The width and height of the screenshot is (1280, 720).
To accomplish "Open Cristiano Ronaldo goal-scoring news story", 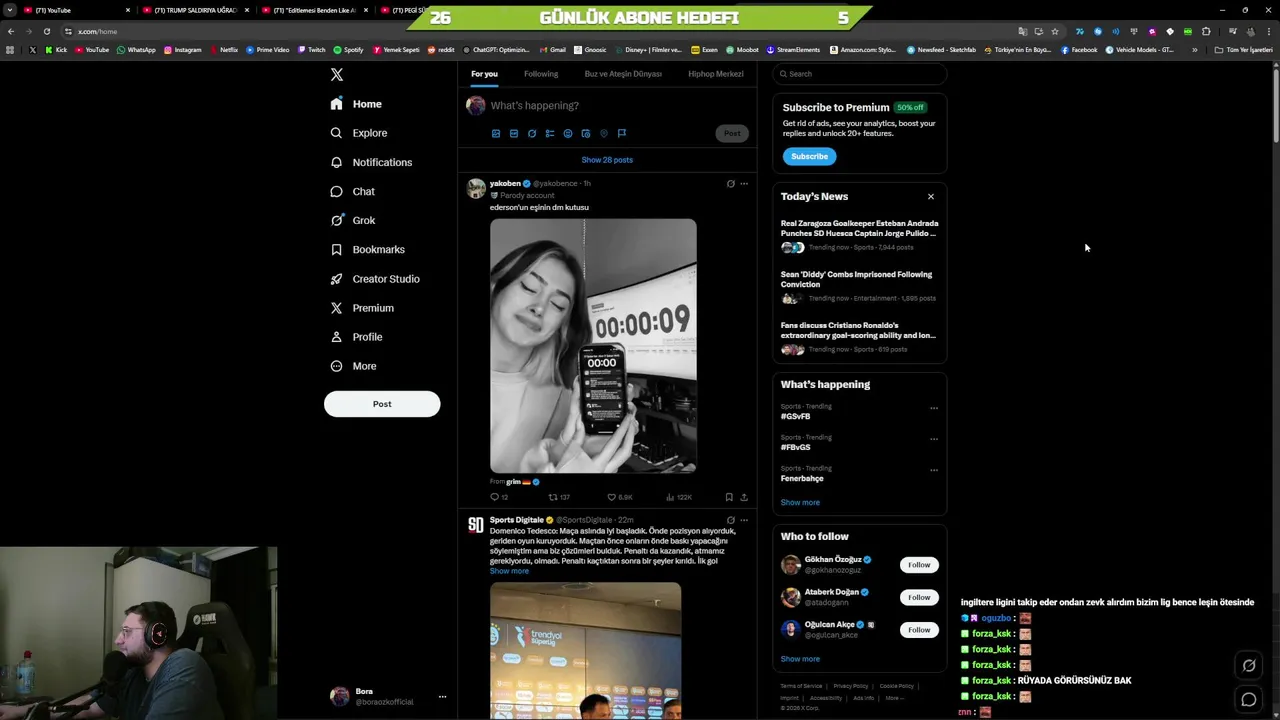I will point(859,338).
